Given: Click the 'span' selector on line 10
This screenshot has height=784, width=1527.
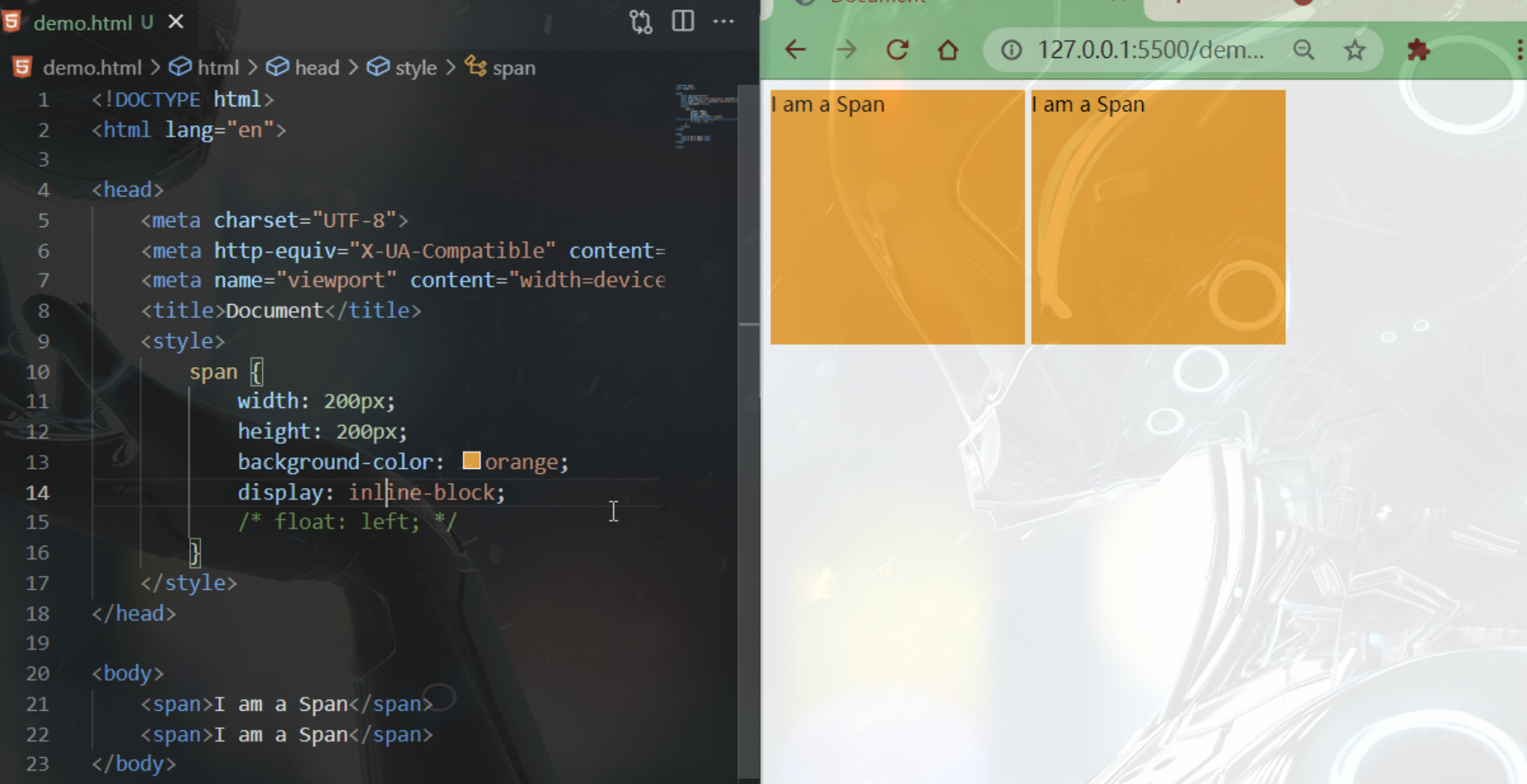Looking at the screenshot, I should coord(213,371).
